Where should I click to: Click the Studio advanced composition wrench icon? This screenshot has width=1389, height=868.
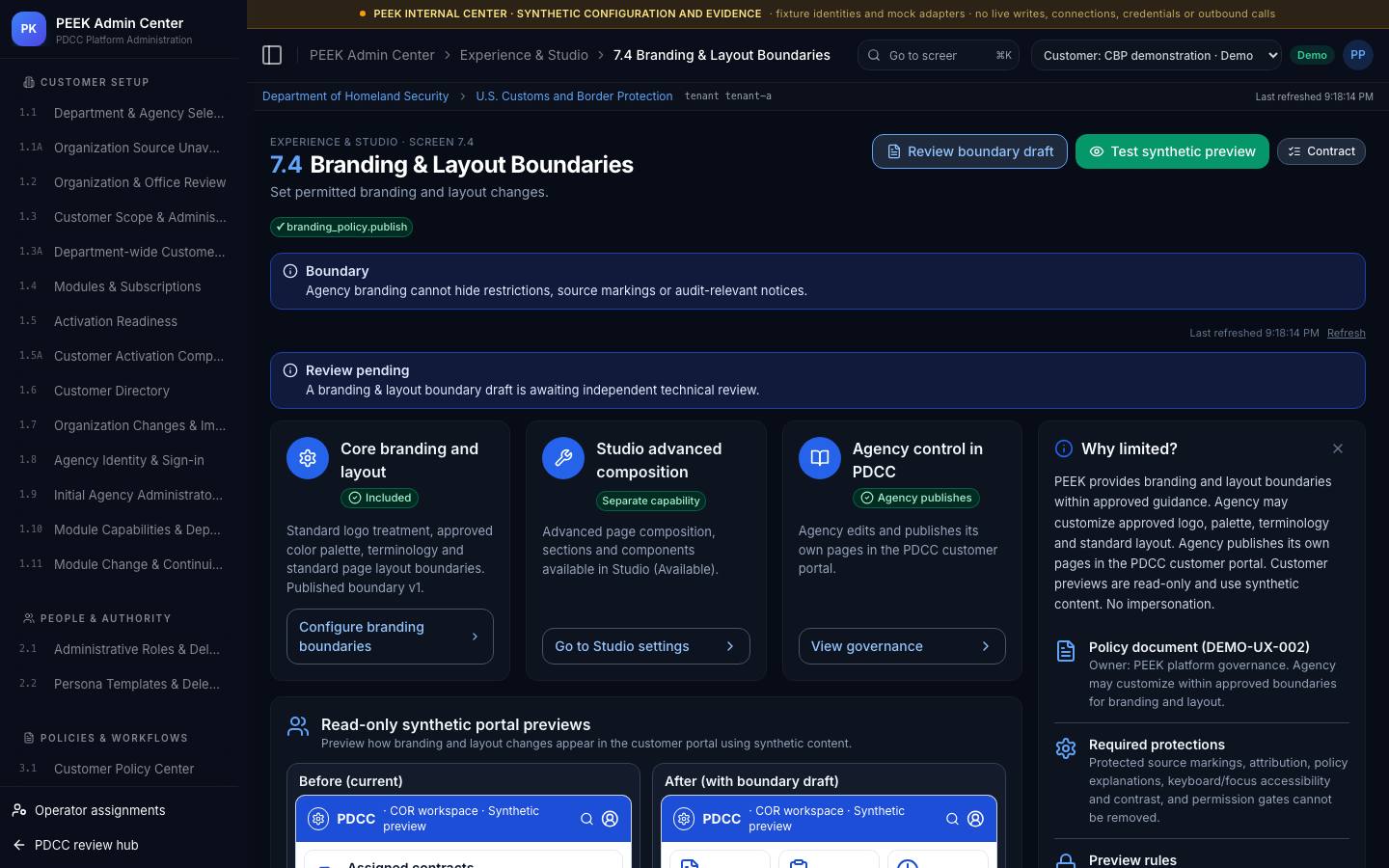coord(563,458)
